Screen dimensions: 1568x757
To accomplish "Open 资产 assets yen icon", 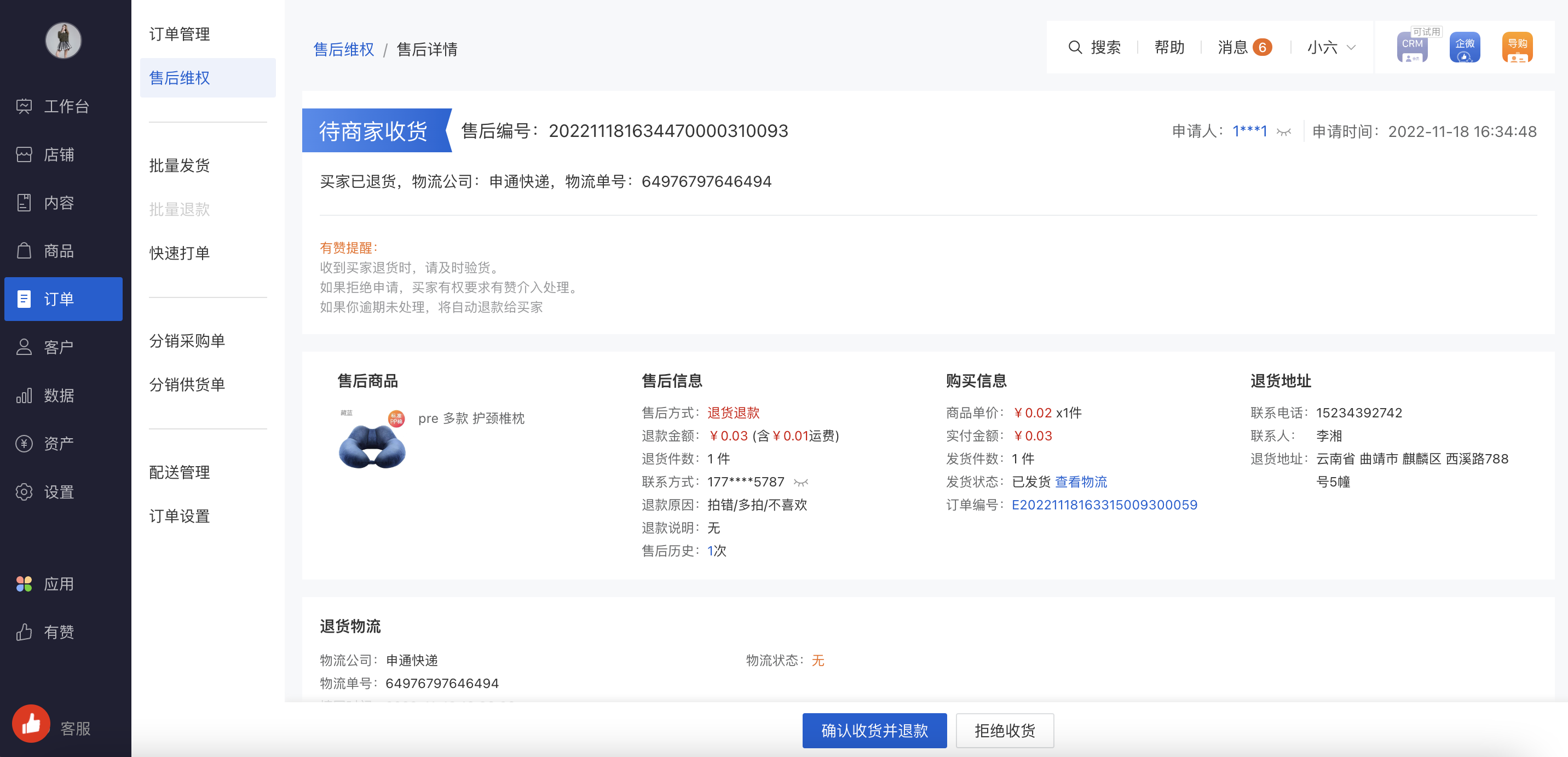I will [24, 443].
